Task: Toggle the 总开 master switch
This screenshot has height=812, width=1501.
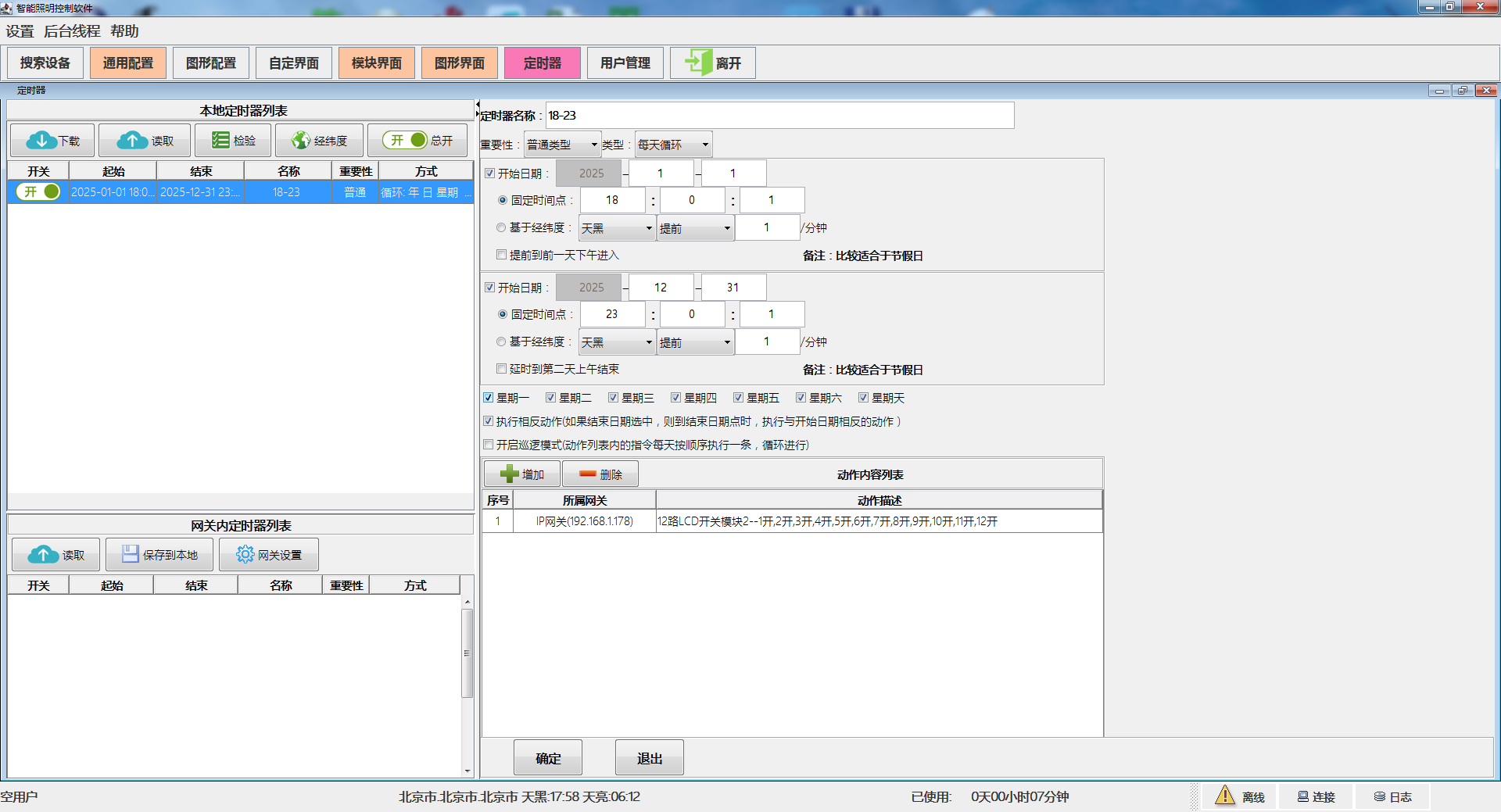Action: tap(405, 141)
